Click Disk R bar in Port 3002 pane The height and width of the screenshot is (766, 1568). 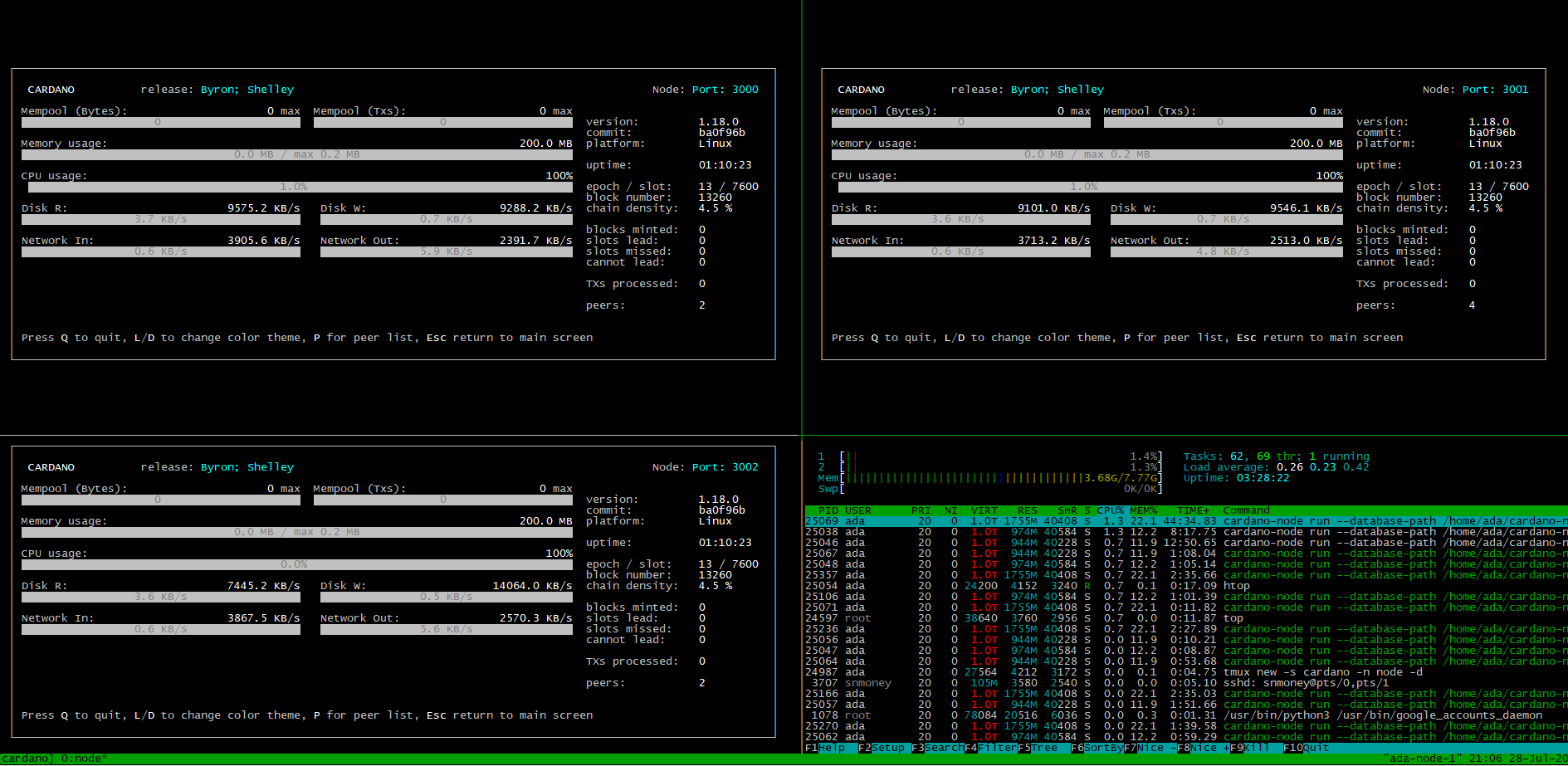[x=161, y=597]
